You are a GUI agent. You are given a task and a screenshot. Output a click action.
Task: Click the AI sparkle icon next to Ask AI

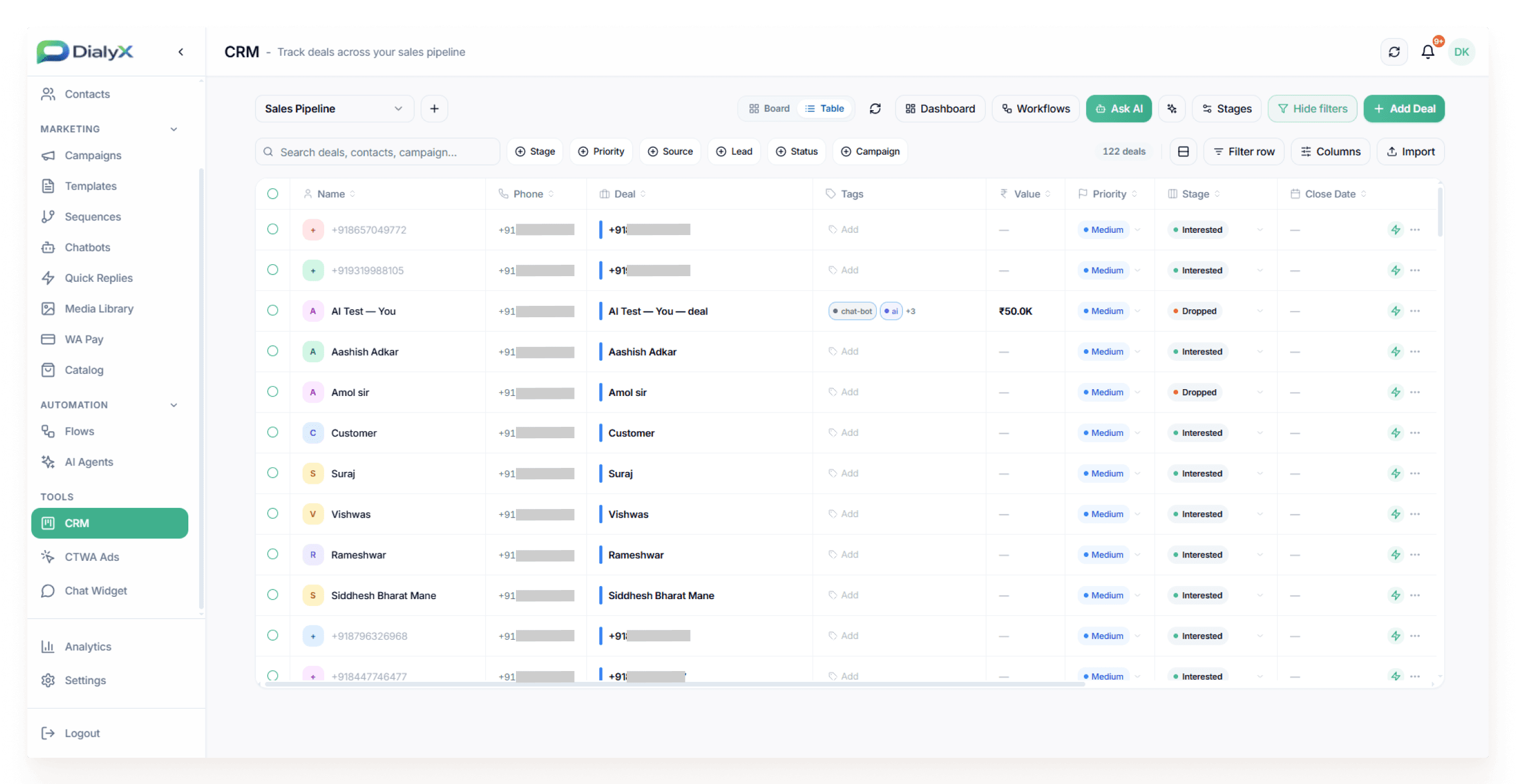1172,109
